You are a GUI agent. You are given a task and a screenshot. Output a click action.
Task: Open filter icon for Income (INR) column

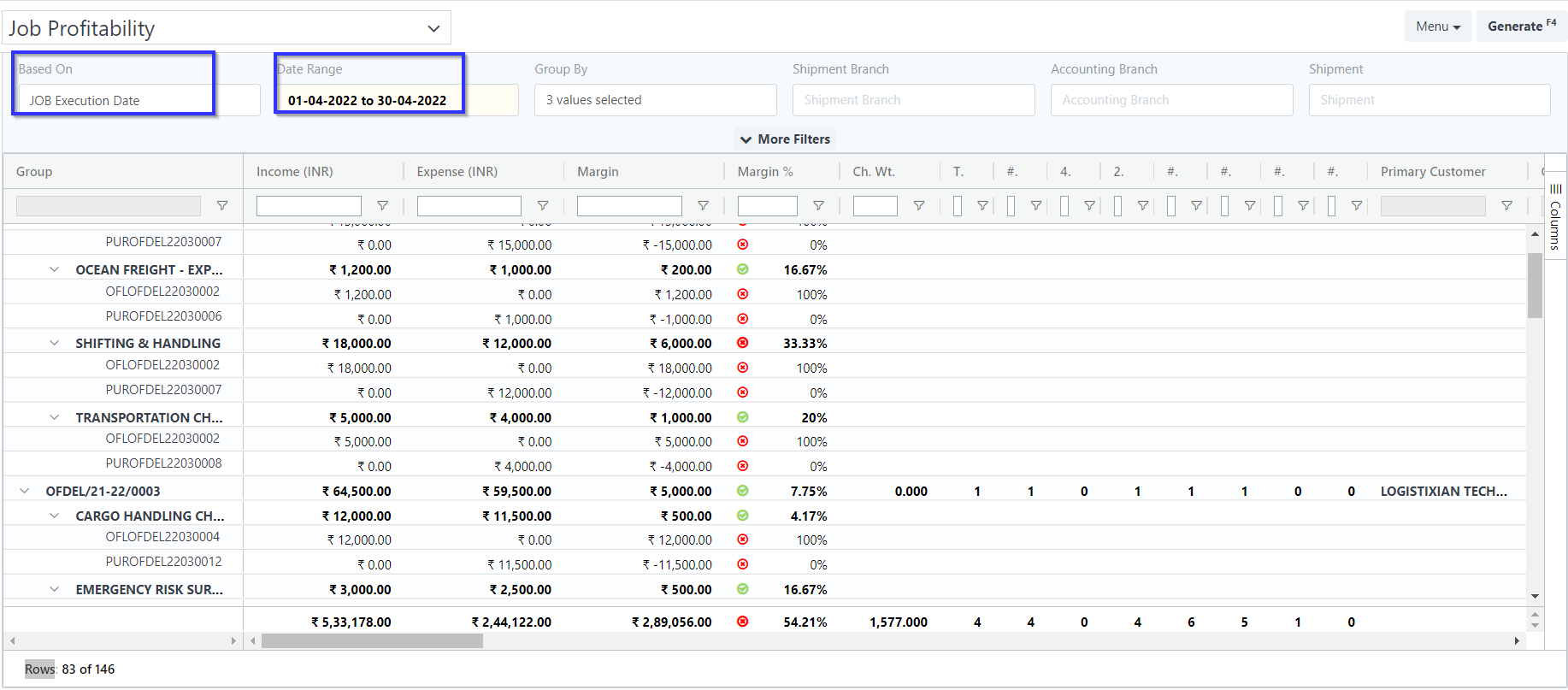click(x=383, y=206)
